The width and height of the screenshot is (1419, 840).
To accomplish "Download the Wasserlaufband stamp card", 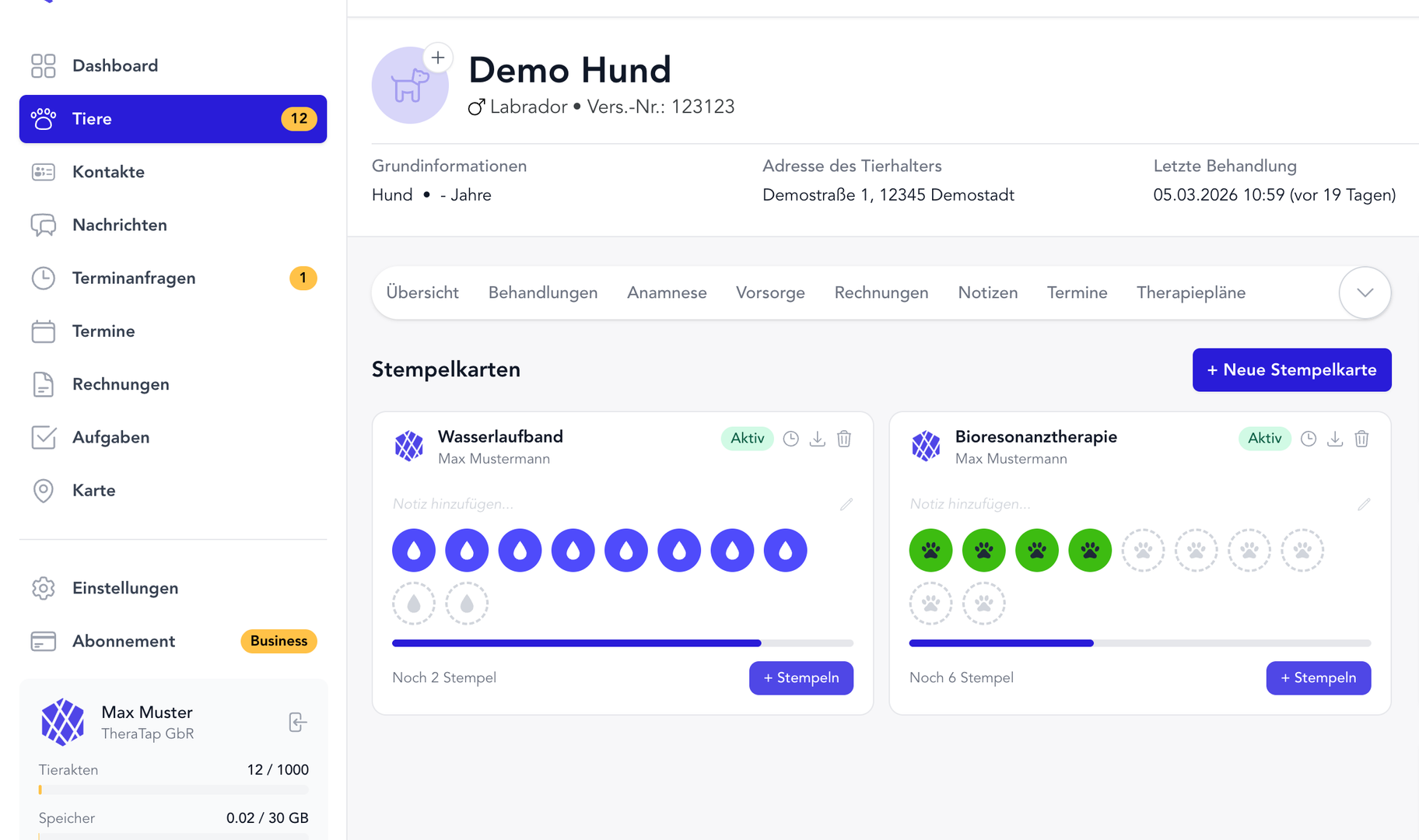I will pos(817,439).
